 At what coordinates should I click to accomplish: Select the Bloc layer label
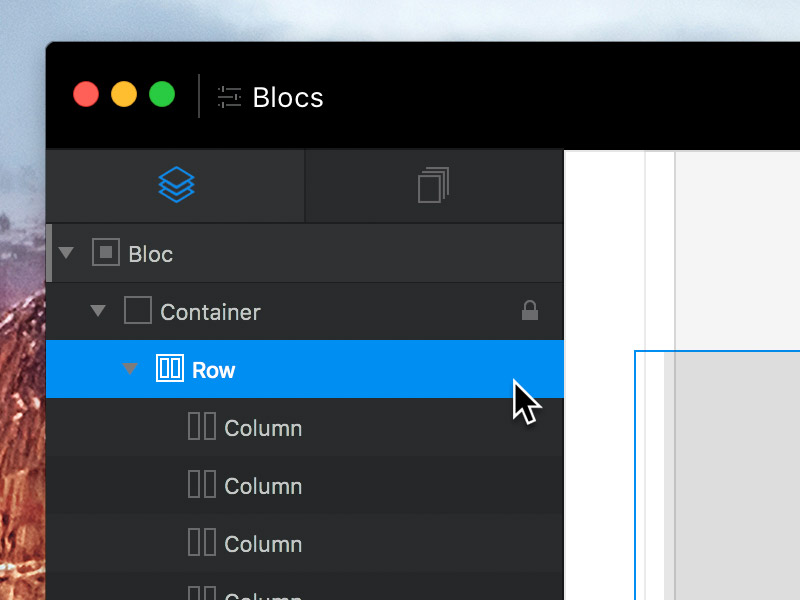coord(151,254)
